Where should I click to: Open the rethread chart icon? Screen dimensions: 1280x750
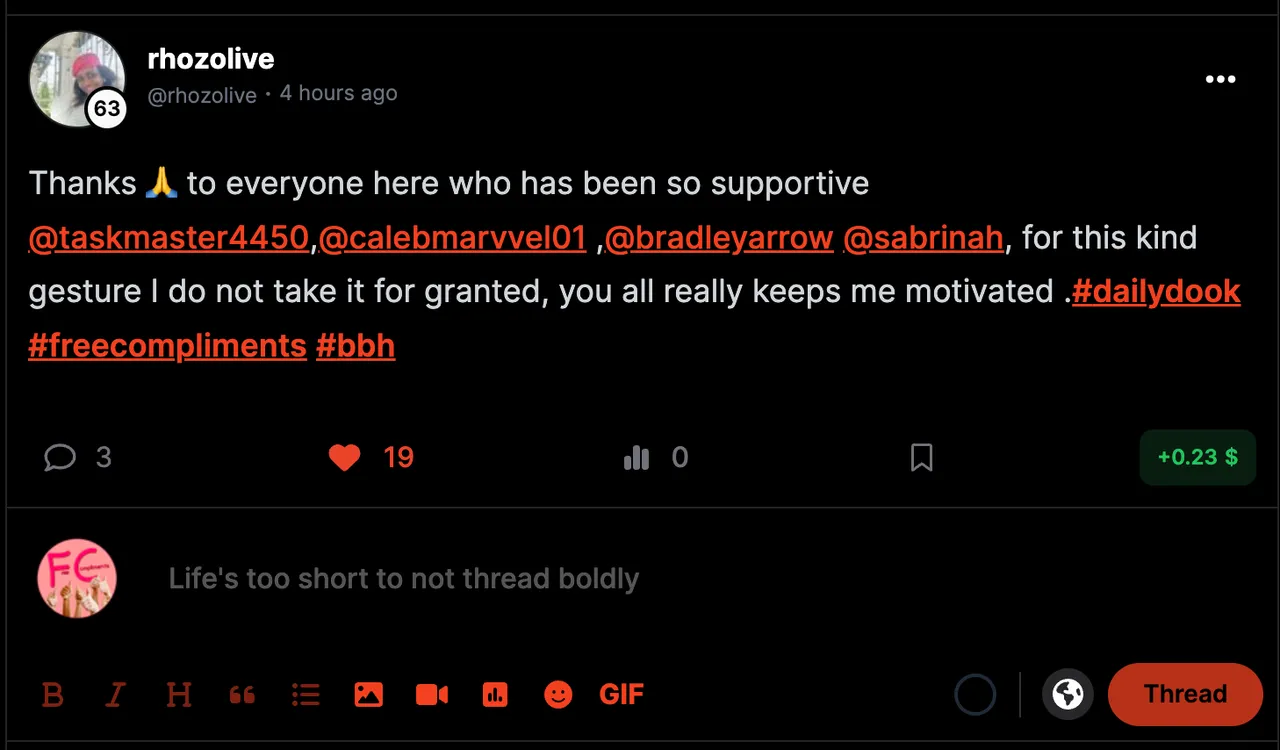tap(636, 458)
